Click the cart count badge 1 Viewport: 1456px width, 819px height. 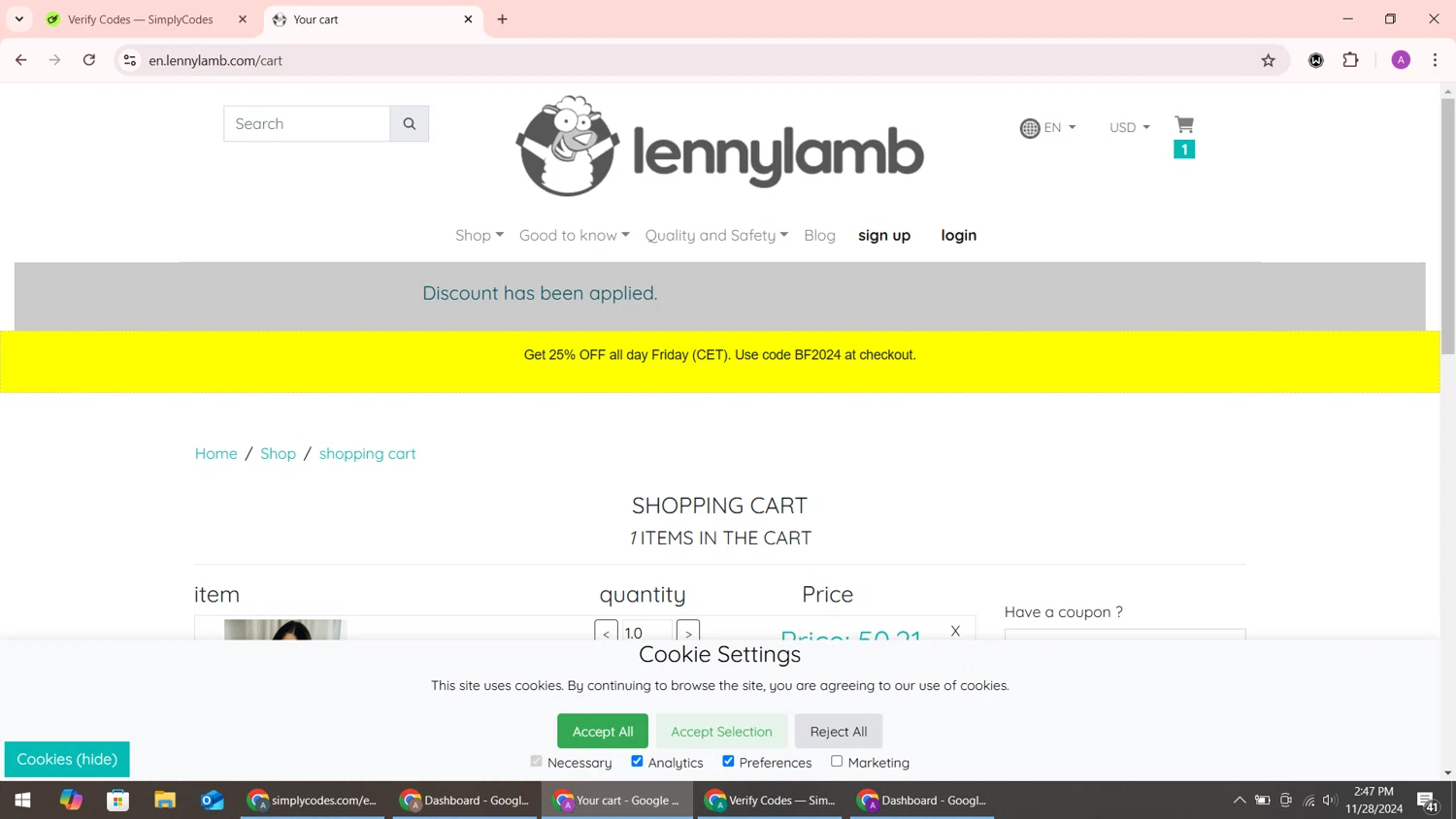coord(1184,149)
